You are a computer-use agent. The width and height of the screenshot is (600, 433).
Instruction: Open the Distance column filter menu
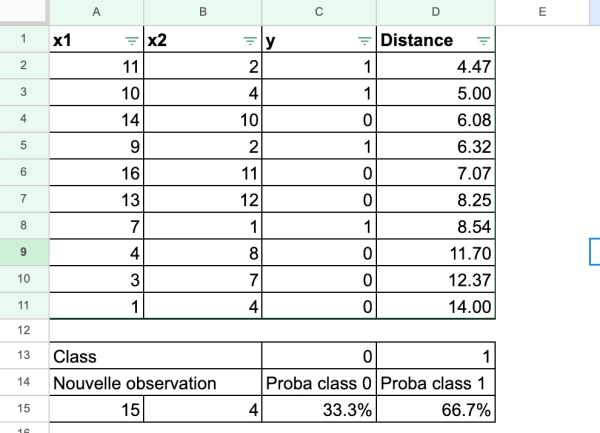click(484, 41)
